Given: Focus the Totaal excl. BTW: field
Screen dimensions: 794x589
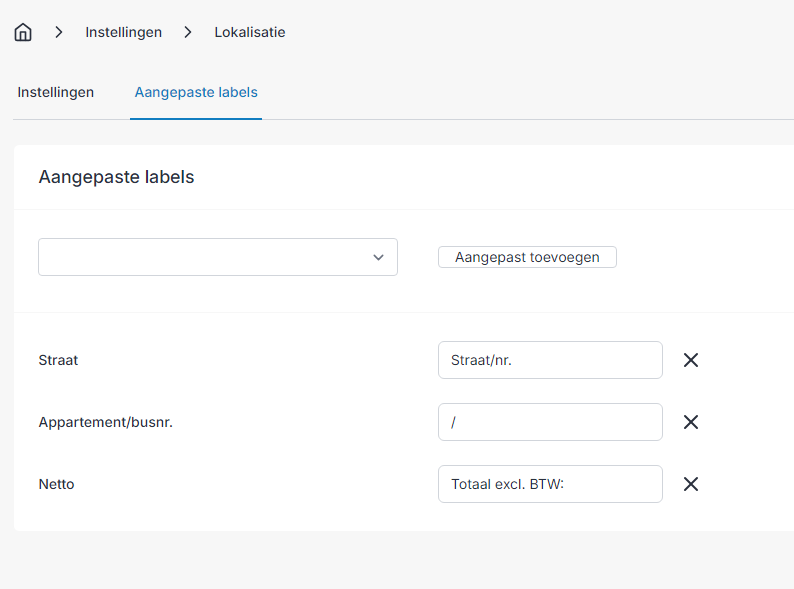Looking at the screenshot, I should (x=550, y=484).
